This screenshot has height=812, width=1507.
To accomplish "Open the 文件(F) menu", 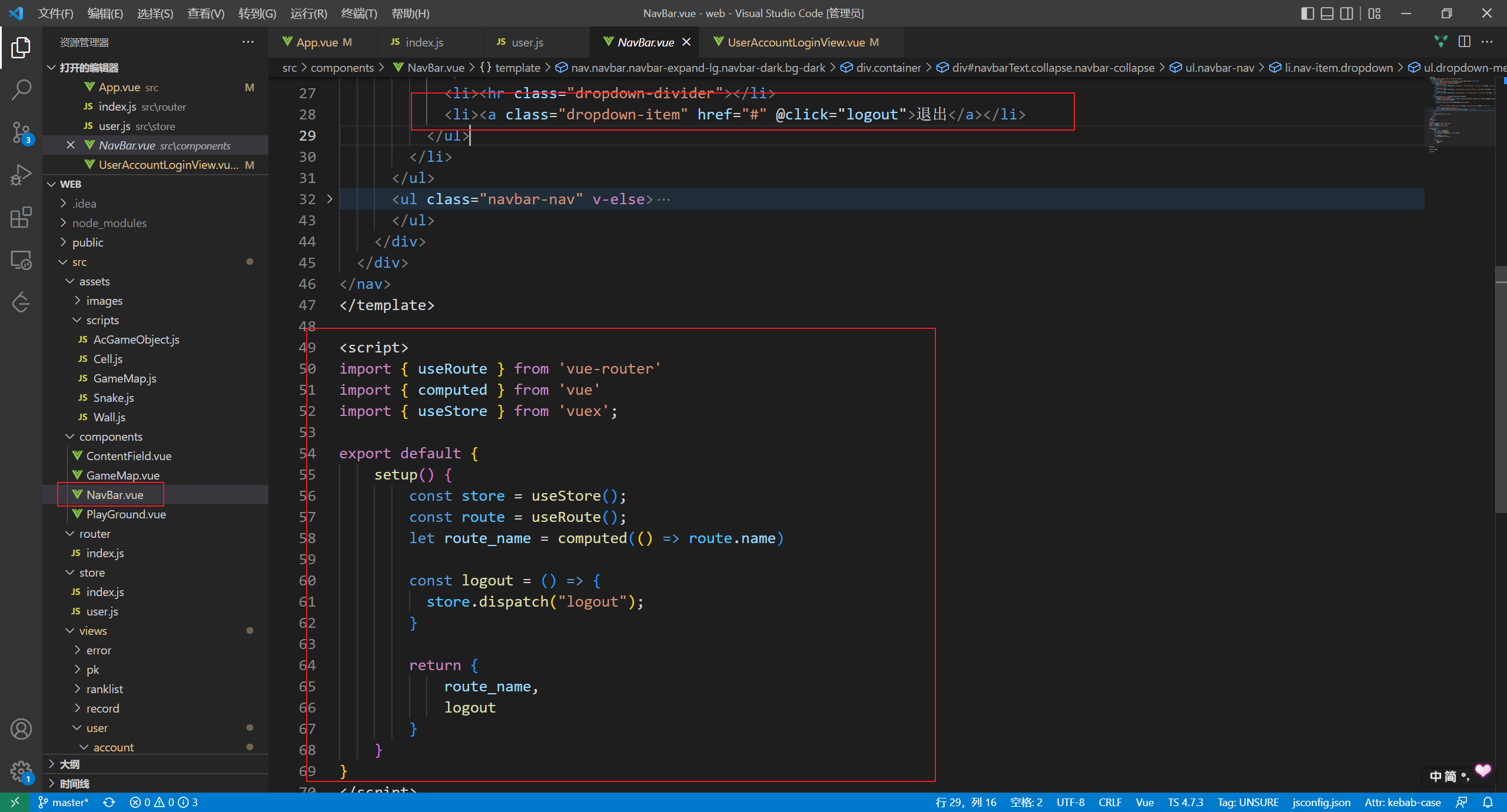I will 55,13.
